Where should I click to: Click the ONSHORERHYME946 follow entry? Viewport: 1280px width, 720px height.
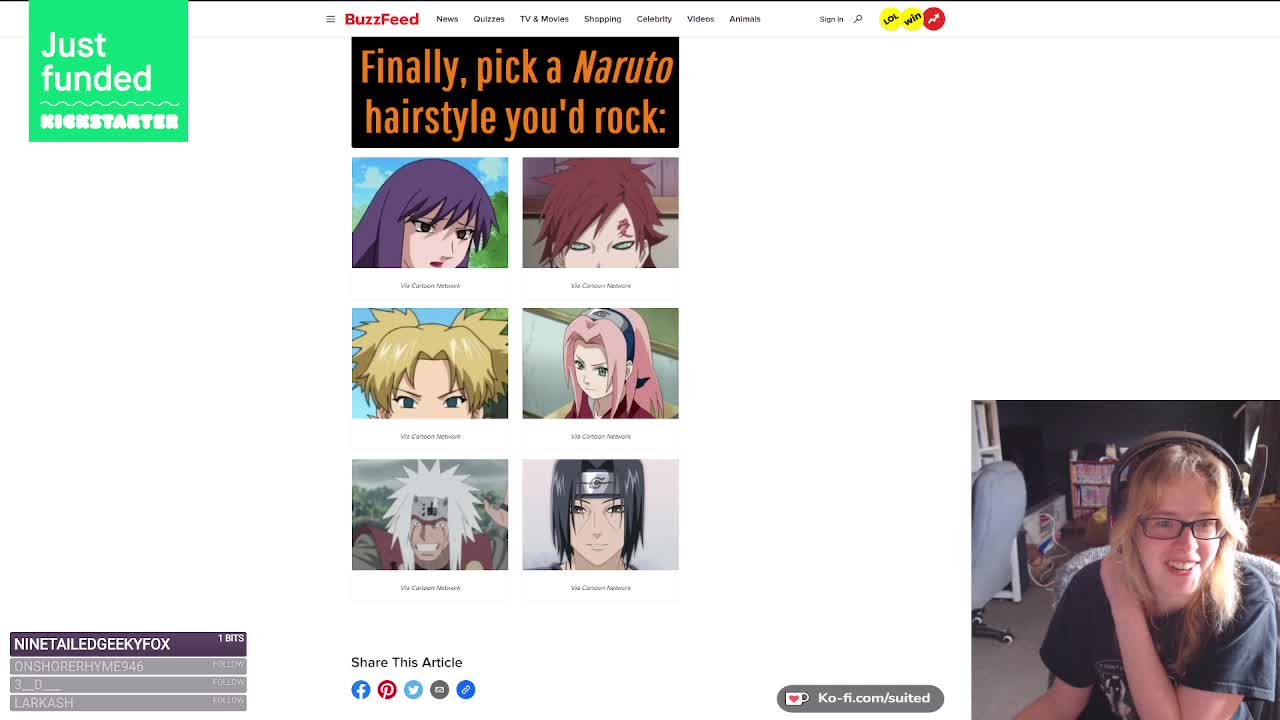[x=128, y=666]
